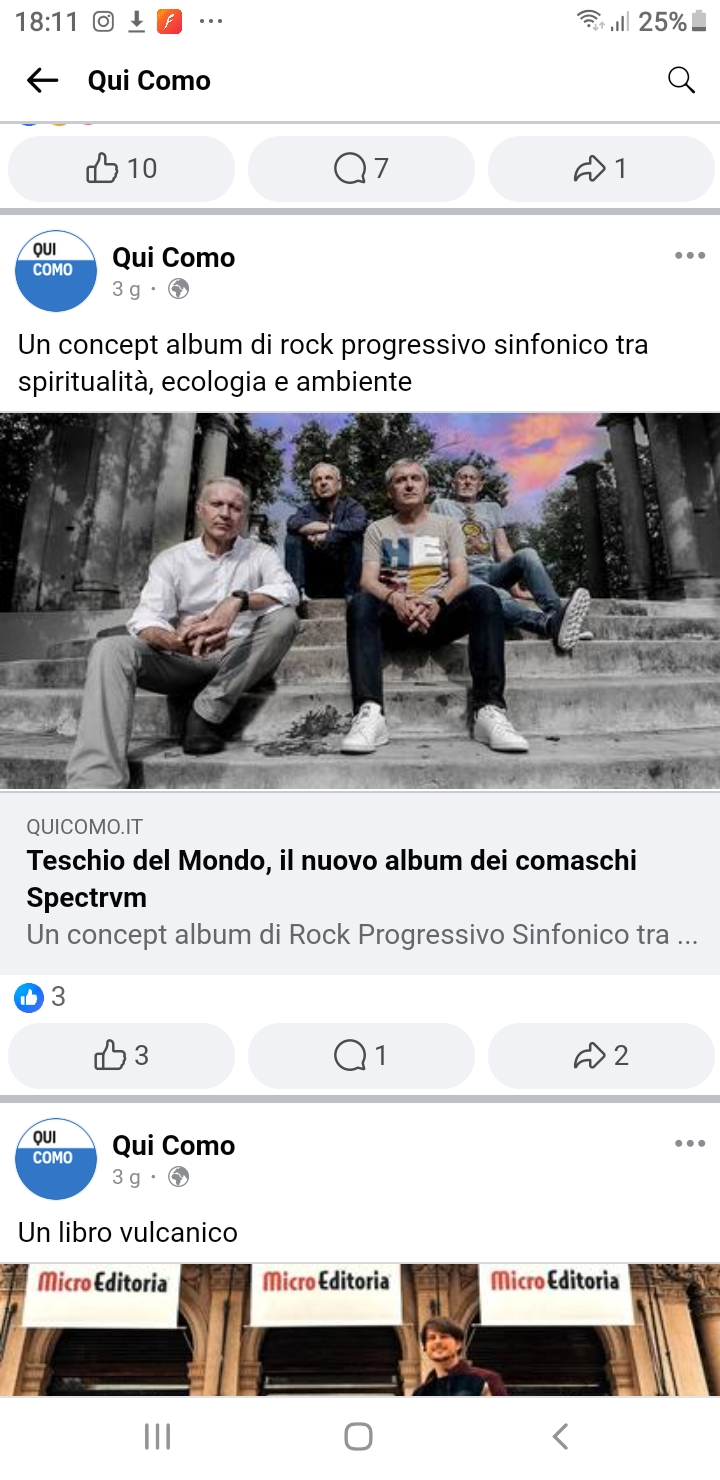Like the Spectrvm album post
Image resolution: width=720 pixels, height=1480 pixels.
point(121,1055)
